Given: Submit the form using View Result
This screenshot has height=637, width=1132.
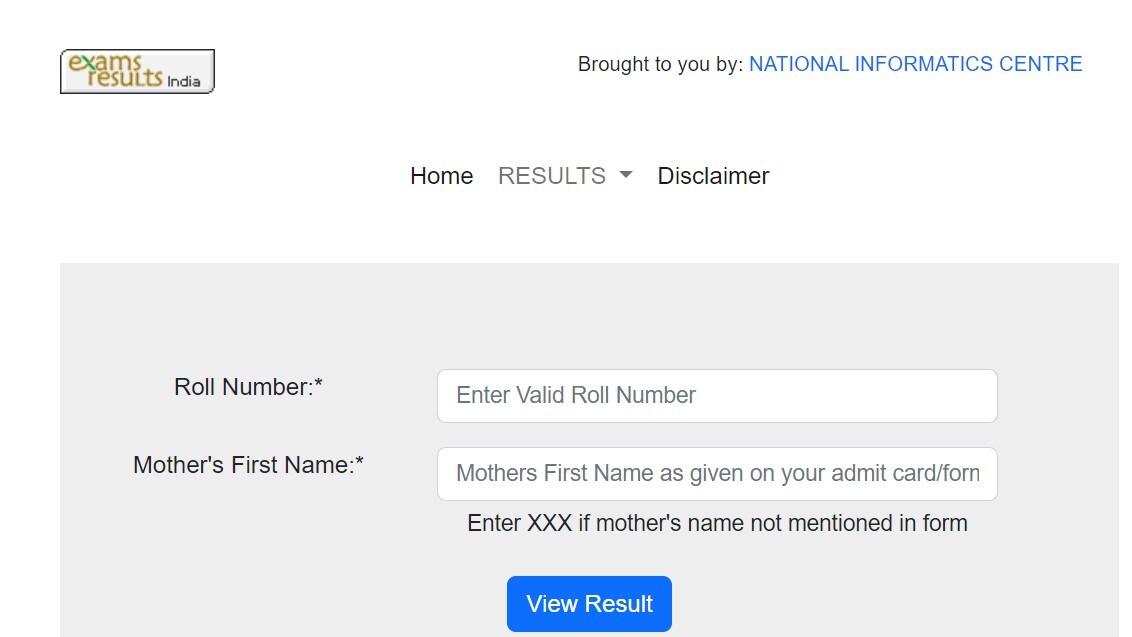Looking at the screenshot, I should point(589,603).
